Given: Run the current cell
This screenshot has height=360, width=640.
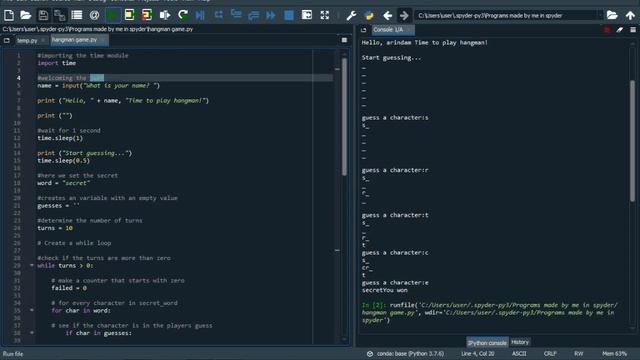Looking at the screenshot, I should 129,16.
